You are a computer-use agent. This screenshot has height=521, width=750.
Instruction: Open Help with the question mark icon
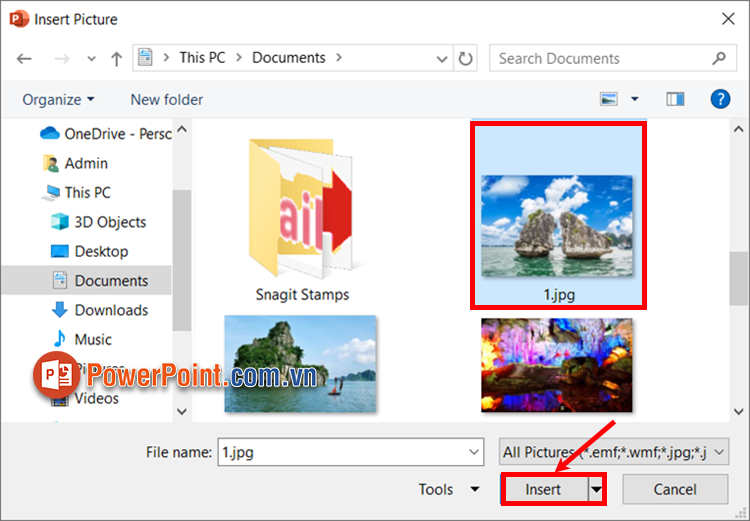(720, 99)
